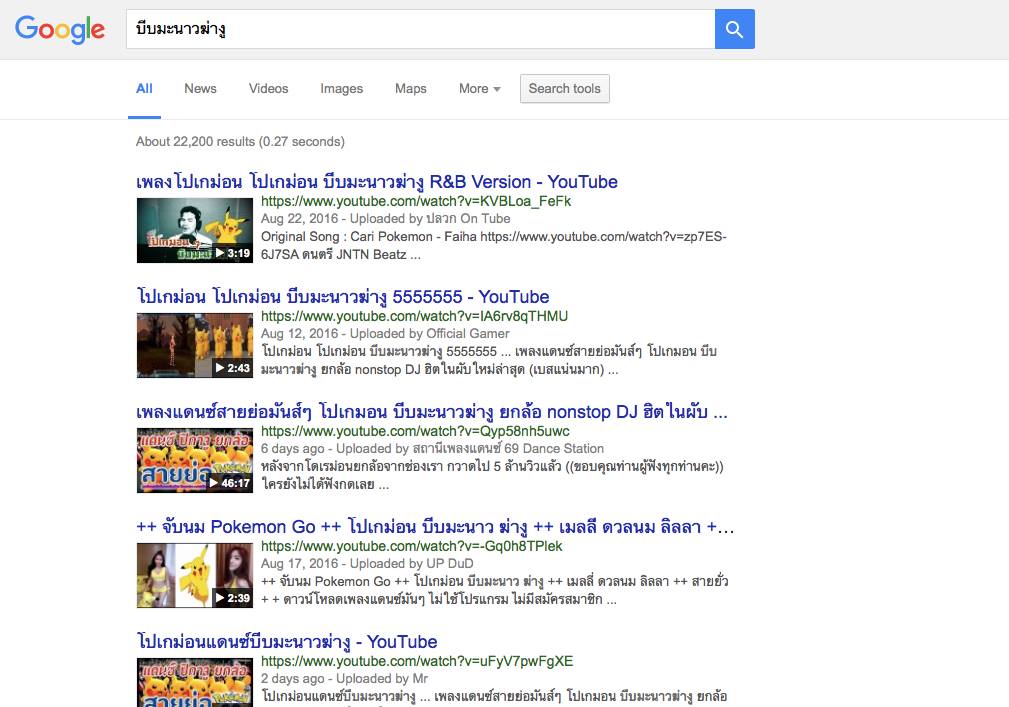Click '69 Dance Station' uploader line
This screenshot has width=1009, height=707.
pos(432,449)
